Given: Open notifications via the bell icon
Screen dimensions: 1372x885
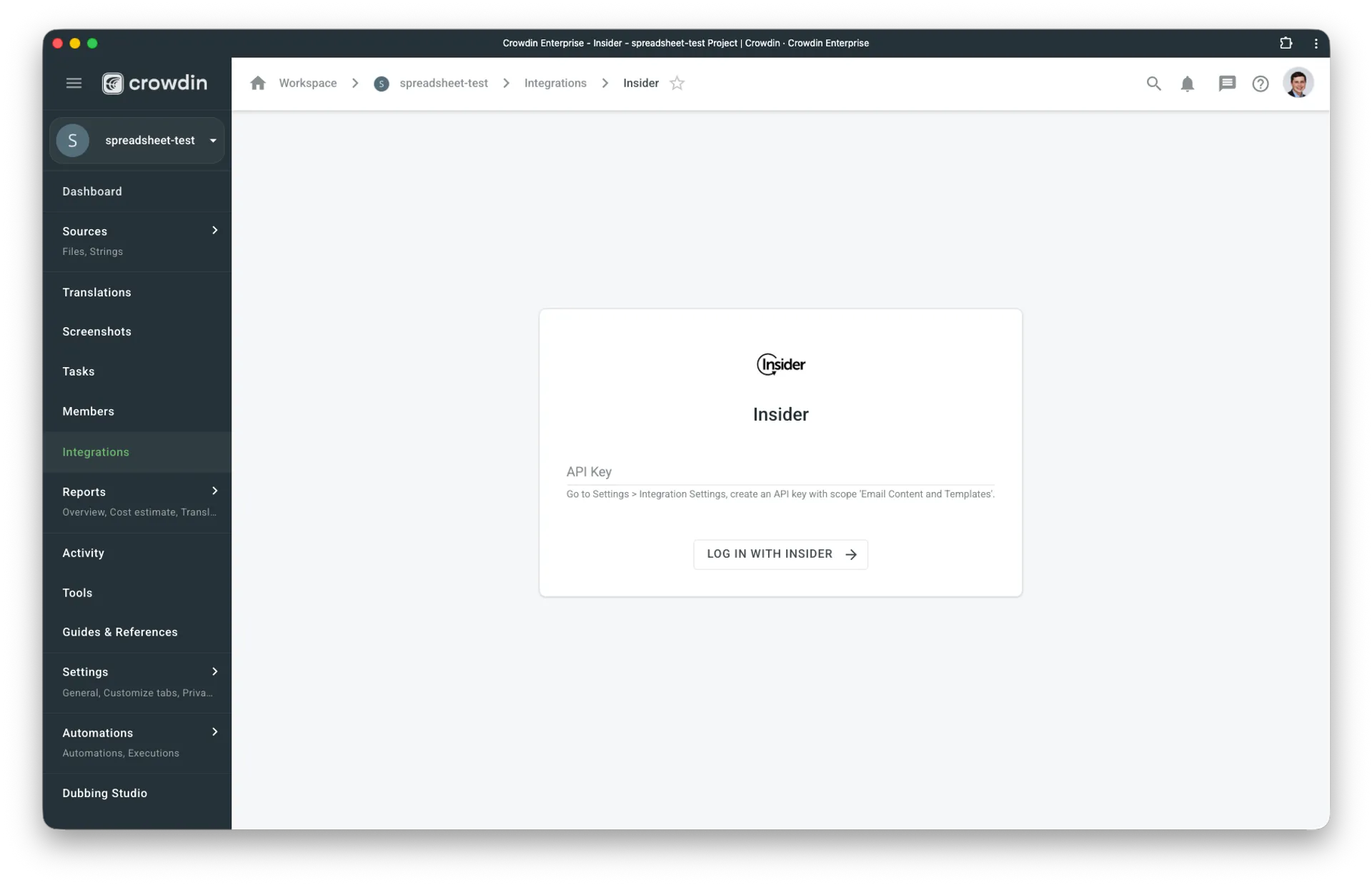Looking at the screenshot, I should click(1188, 83).
